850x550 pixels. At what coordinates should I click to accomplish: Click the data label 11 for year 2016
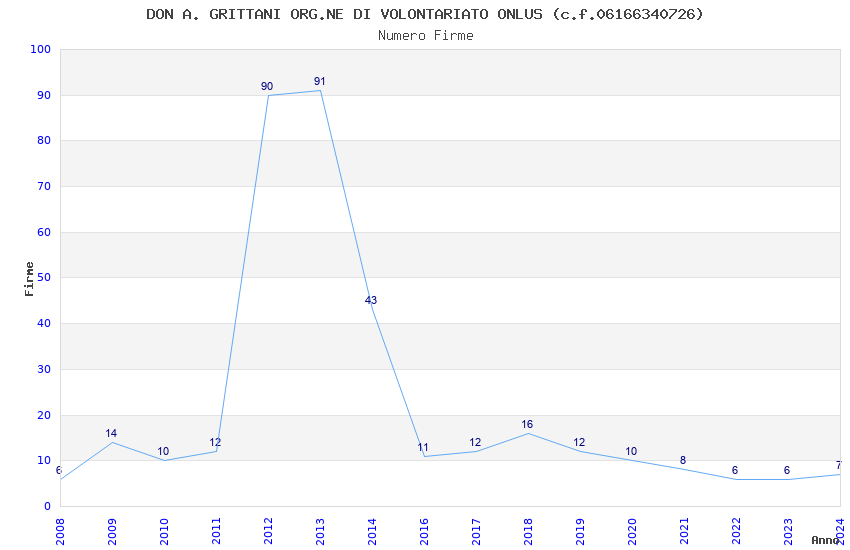point(423,448)
